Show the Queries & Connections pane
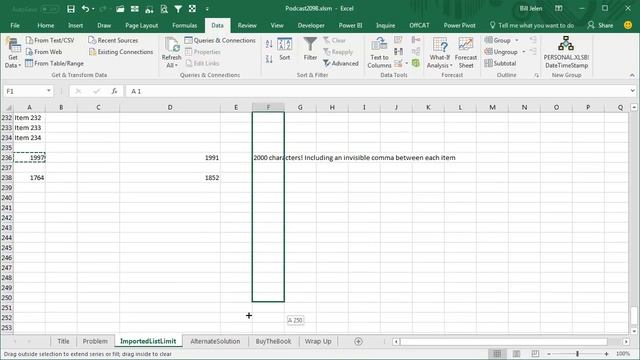The width and height of the screenshot is (640, 360). (x=220, y=40)
